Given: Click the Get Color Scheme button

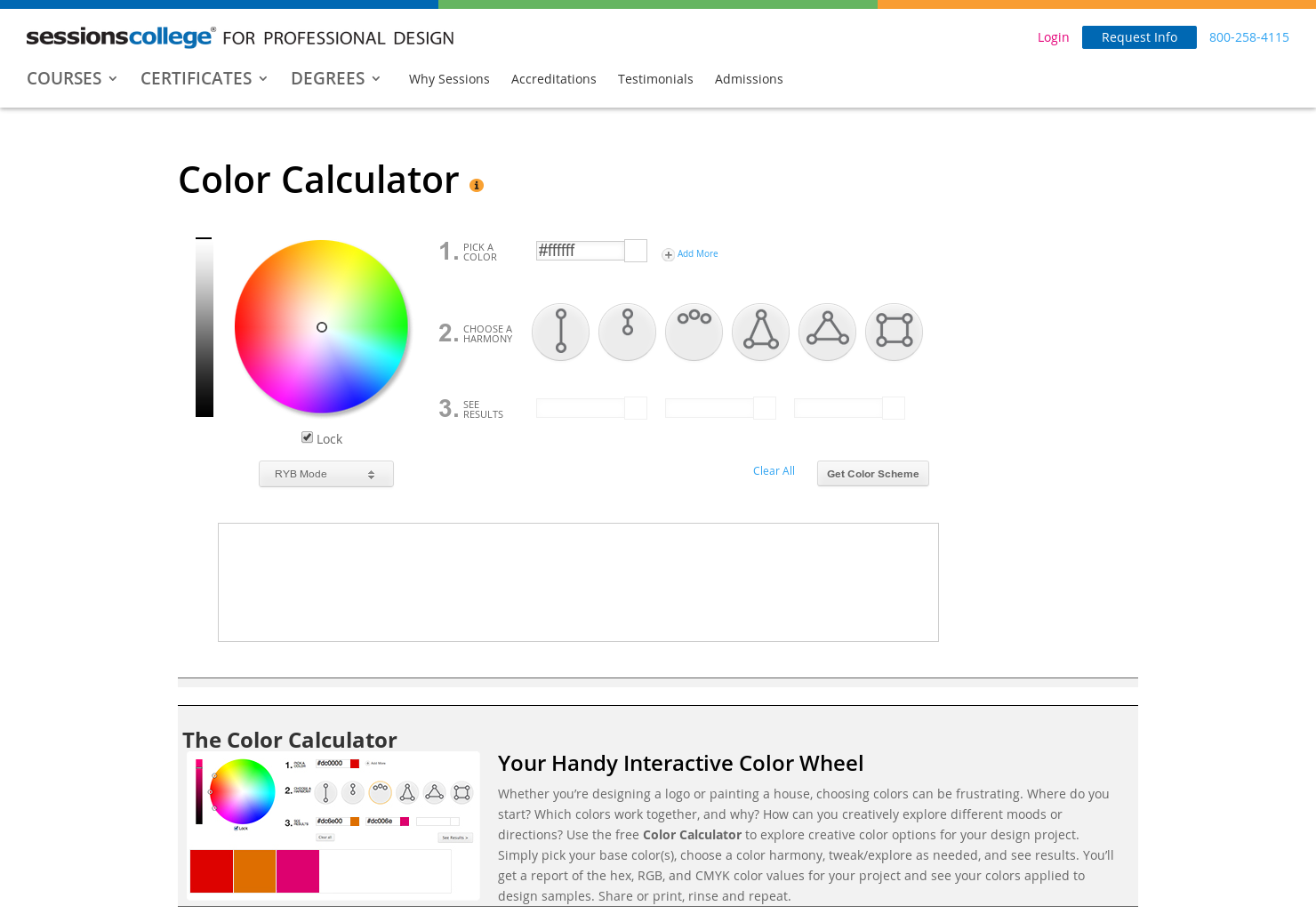Looking at the screenshot, I should (872, 474).
